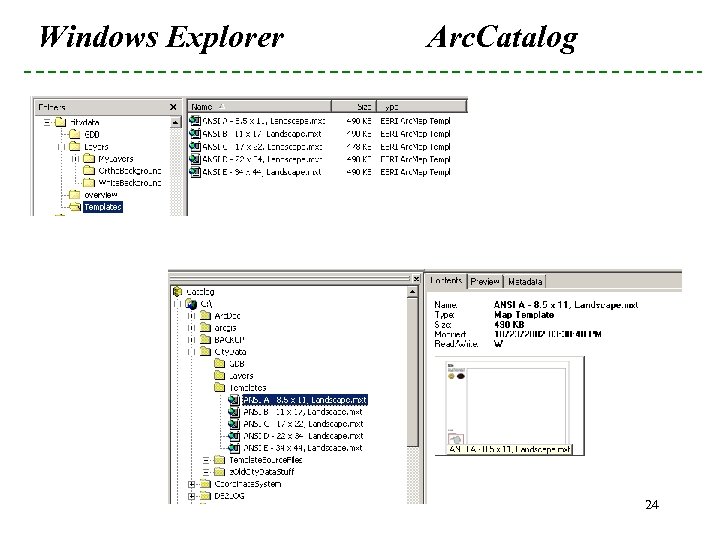
Task: Switch to the Preview tab
Action: pyautogui.click(x=485, y=281)
